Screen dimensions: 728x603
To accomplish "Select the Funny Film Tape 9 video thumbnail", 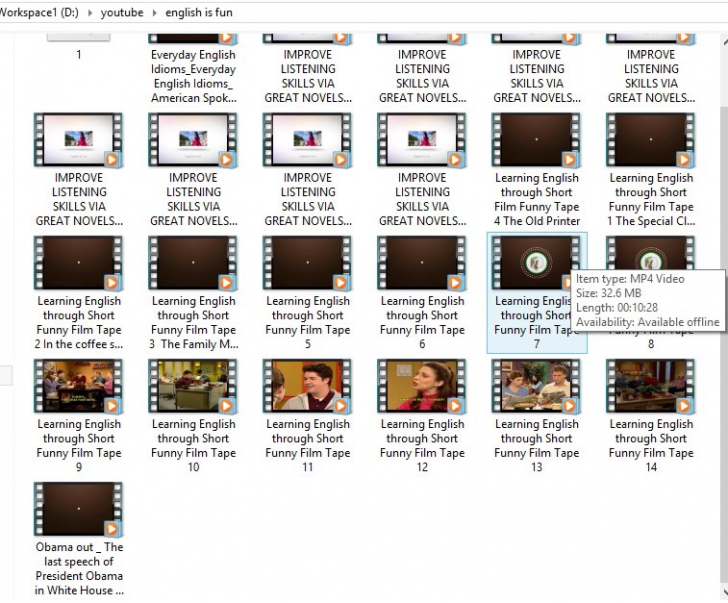I will pyautogui.click(x=78, y=386).
